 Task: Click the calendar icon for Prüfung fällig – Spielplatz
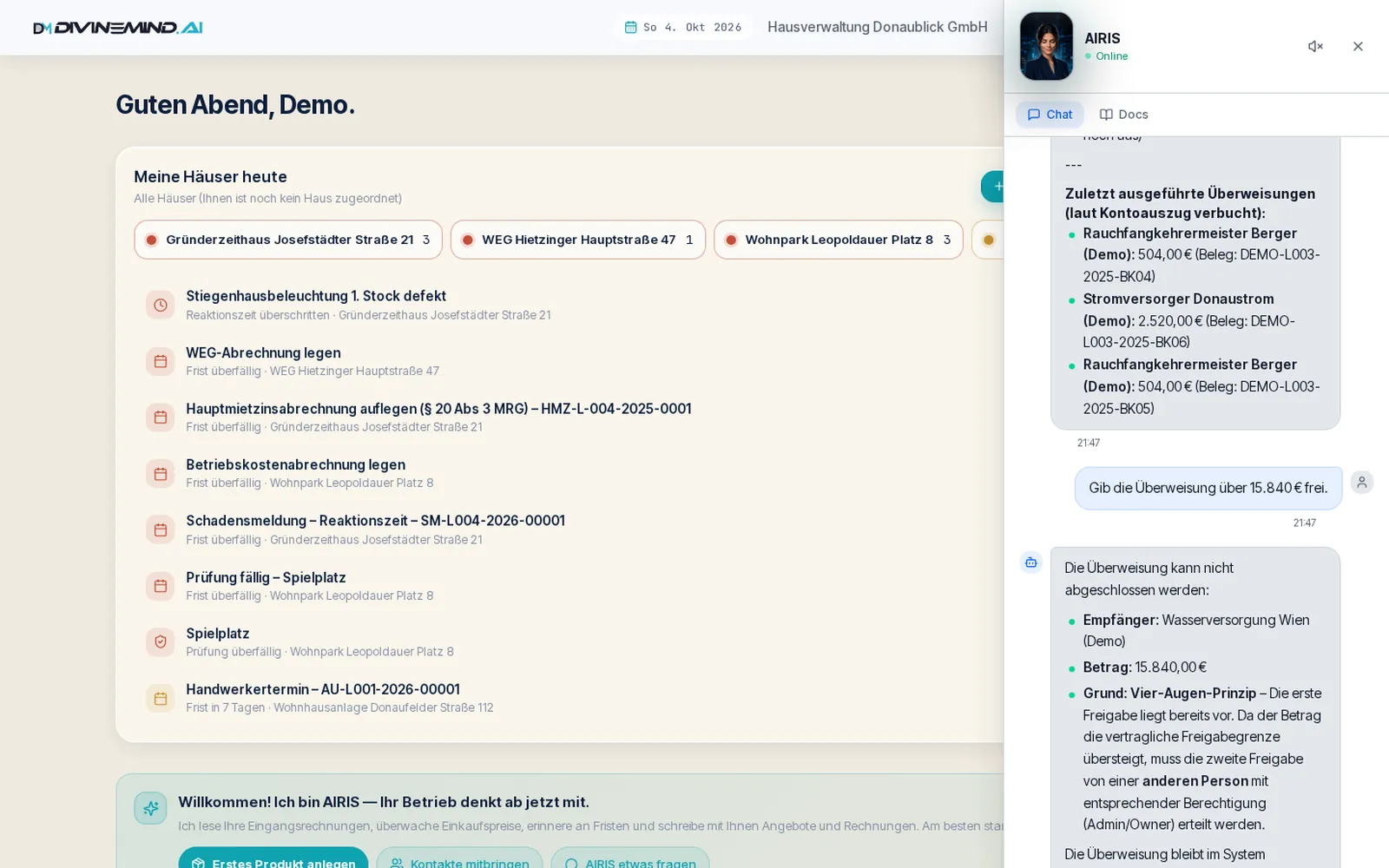pos(161,586)
